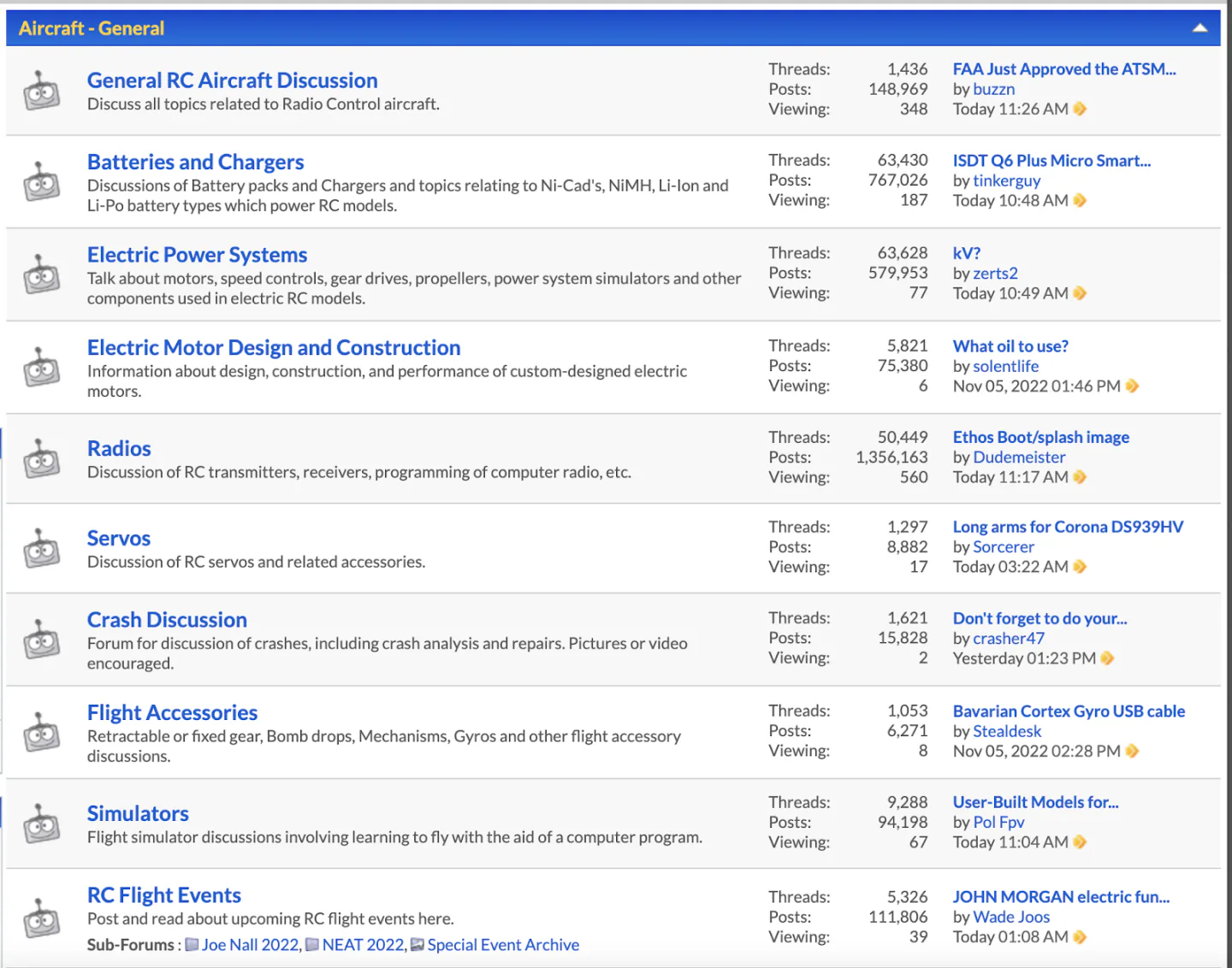Image resolution: width=1232 pixels, height=968 pixels.
Task: Open the Flight Accessories forum
Action: pos(173,712)
